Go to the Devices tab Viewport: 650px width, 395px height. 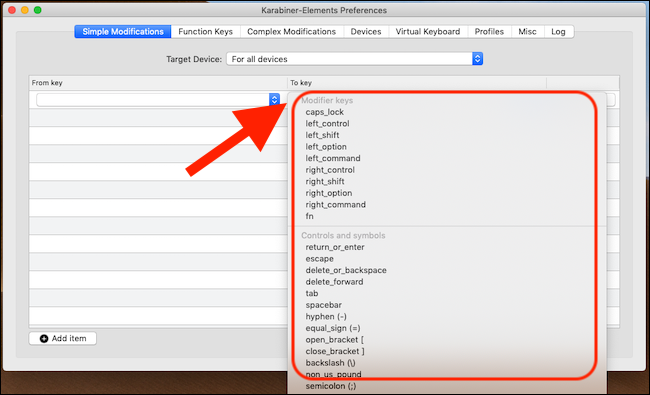click(x=366, y=32)
